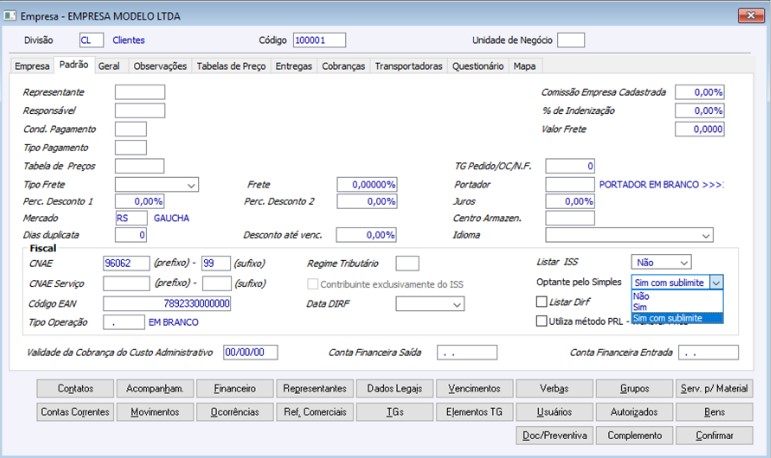Focus the Mercado field containing RS
Screen dimensions: 771x458
click(131, 218)
